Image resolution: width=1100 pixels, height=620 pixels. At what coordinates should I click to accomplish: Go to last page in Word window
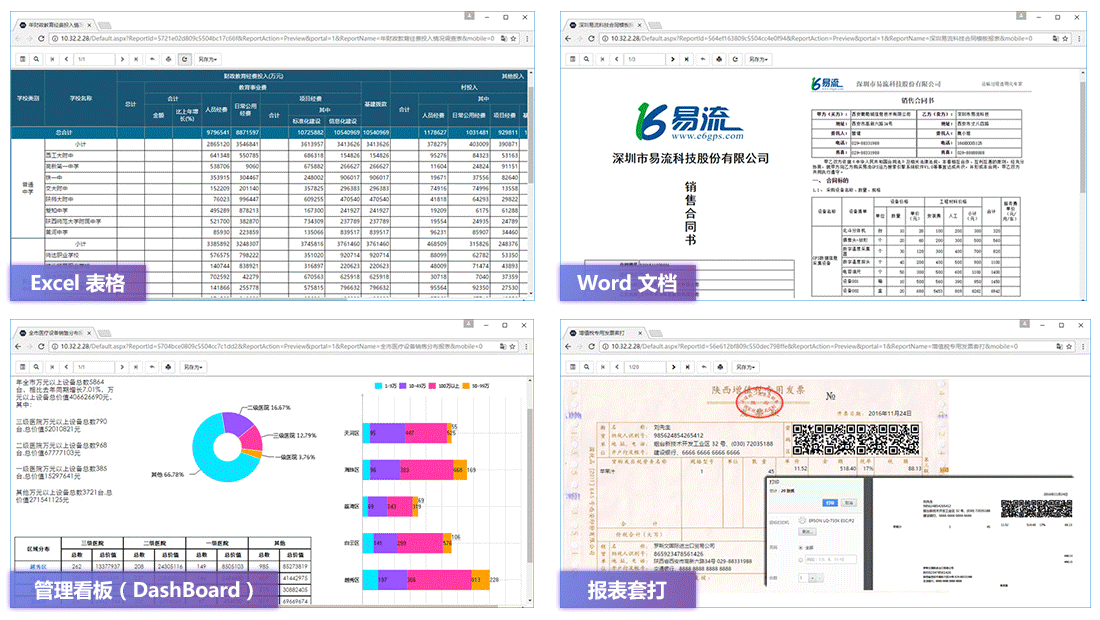point(686,60)
